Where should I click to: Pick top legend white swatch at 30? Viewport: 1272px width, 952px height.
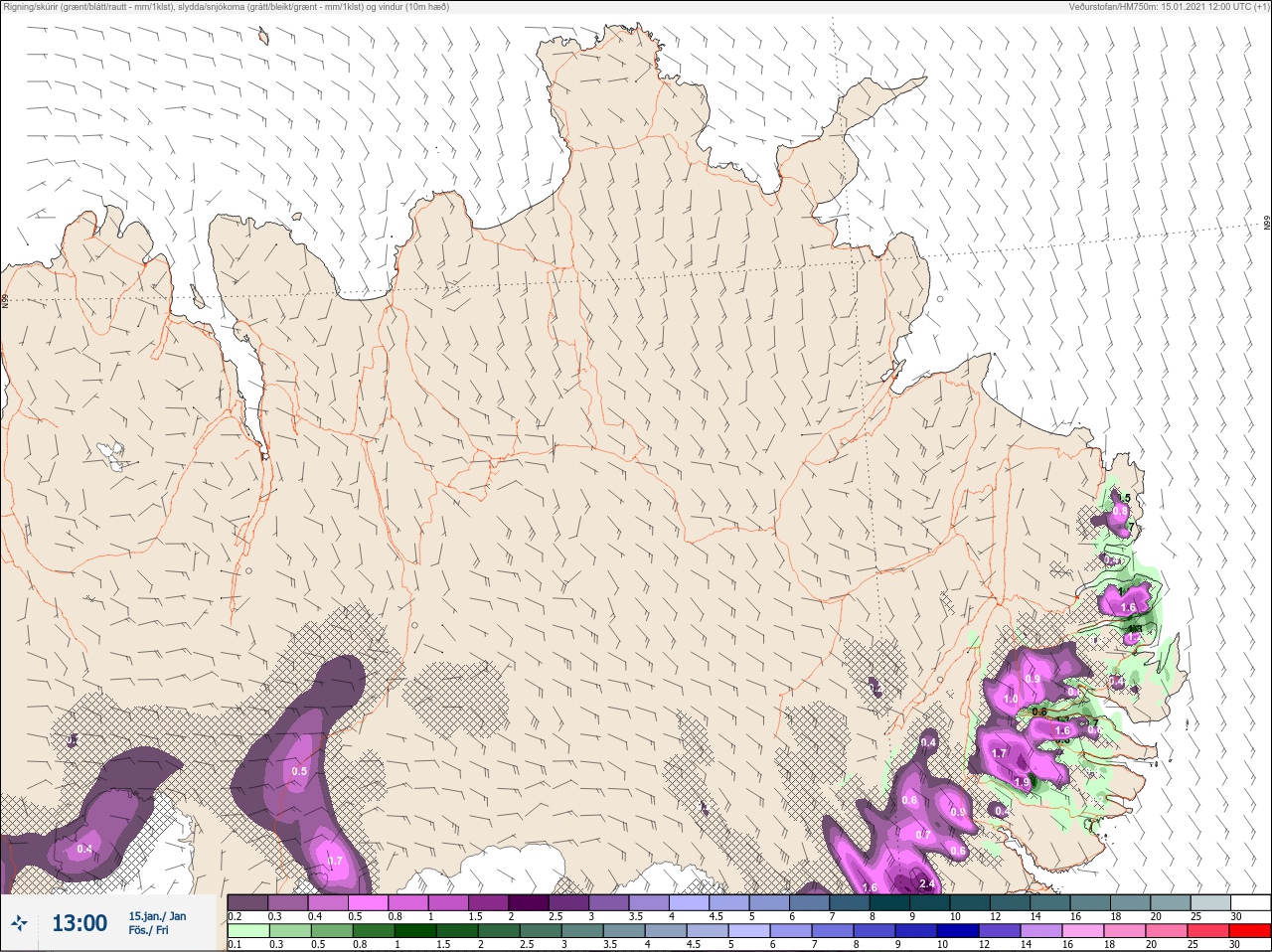(1249, 902)
